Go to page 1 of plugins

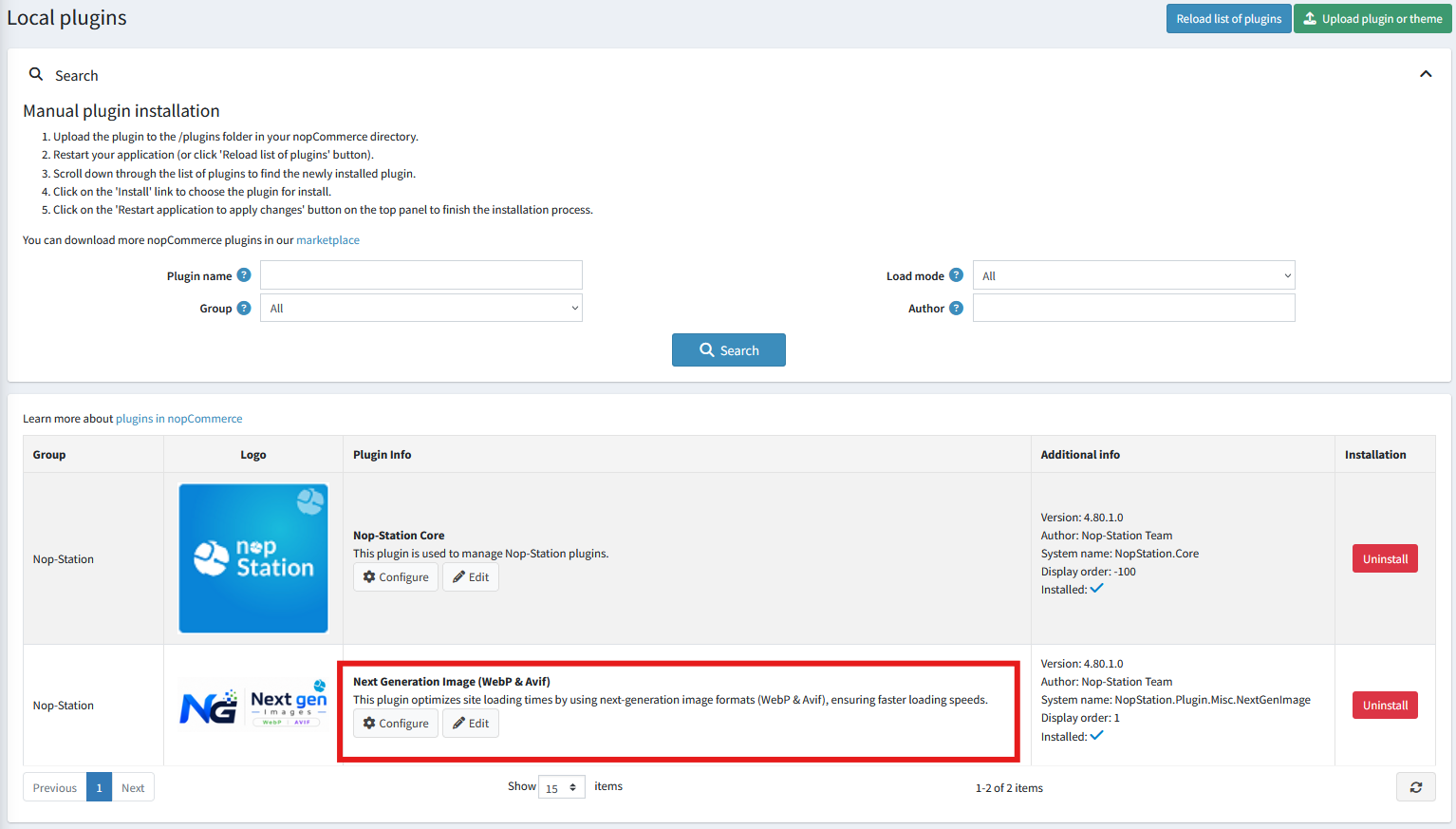(x=99, y=787)
